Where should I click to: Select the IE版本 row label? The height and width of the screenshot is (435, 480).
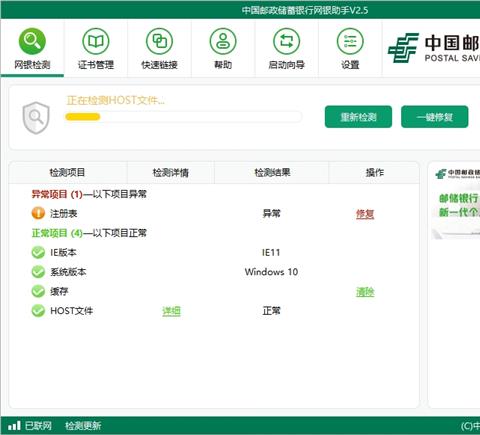63,252
